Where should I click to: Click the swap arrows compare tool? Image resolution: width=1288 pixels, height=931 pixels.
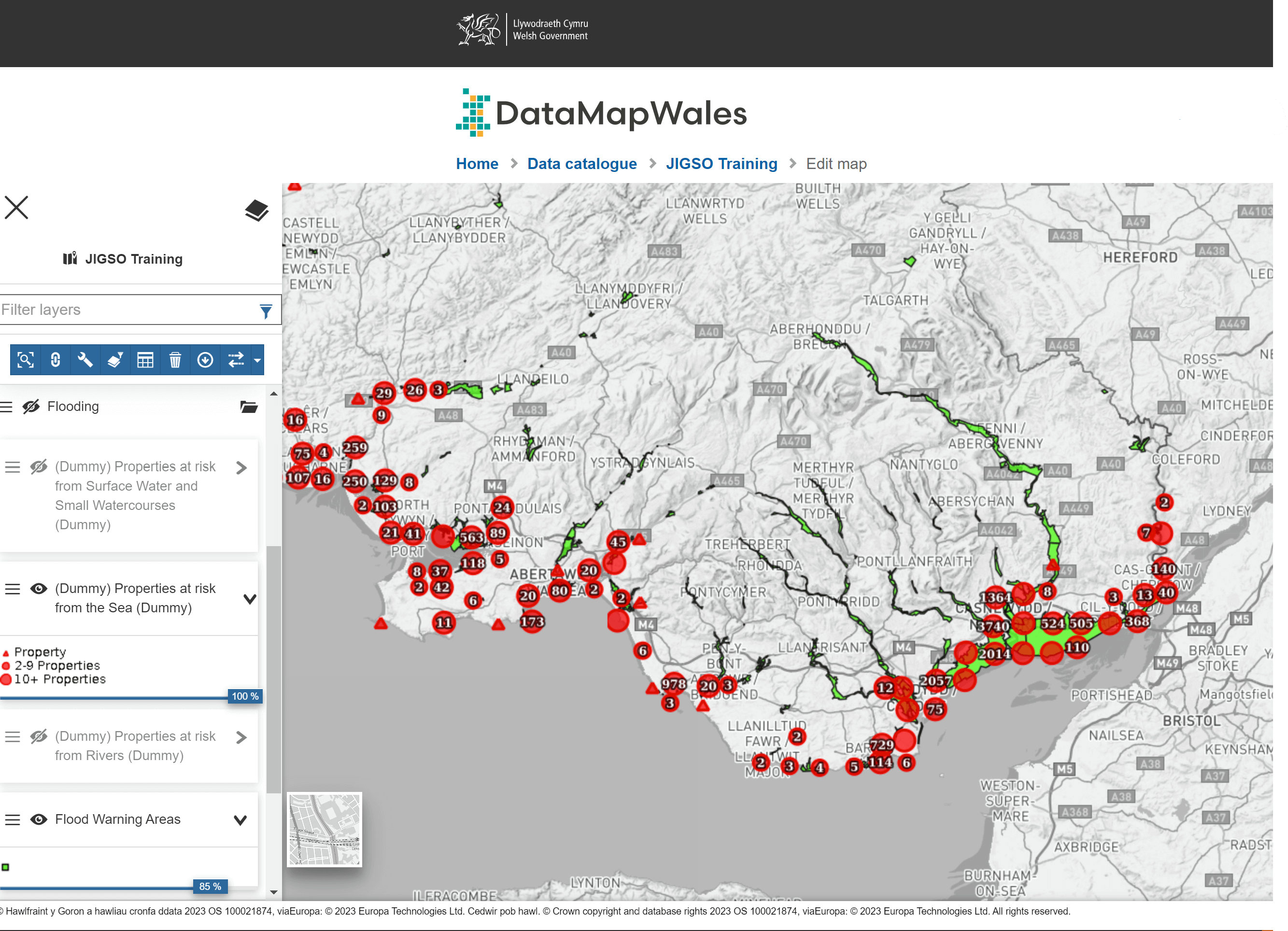(x=236, y=360)
